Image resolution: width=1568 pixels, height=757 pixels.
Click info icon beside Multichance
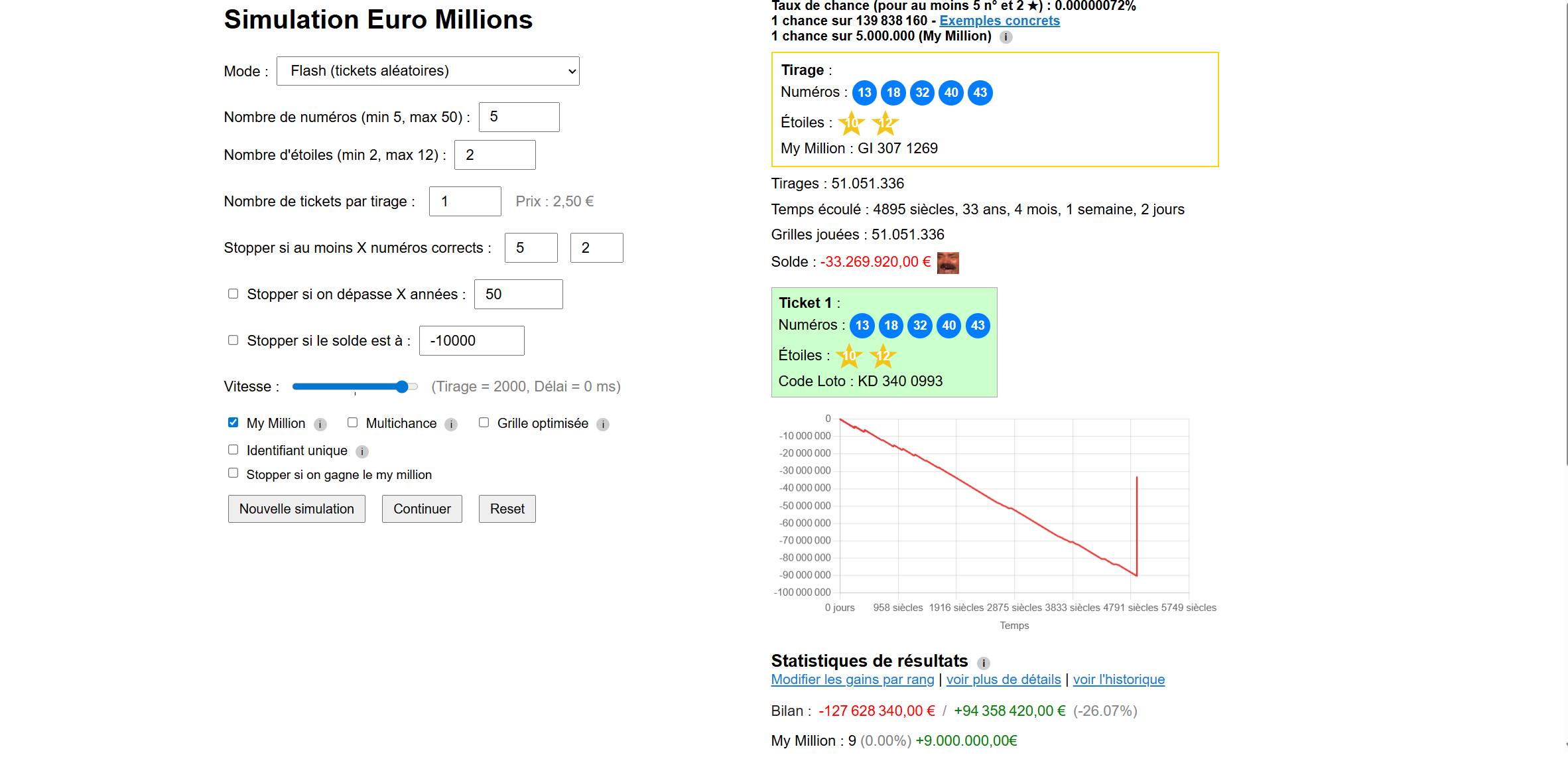tap(451, 425)
